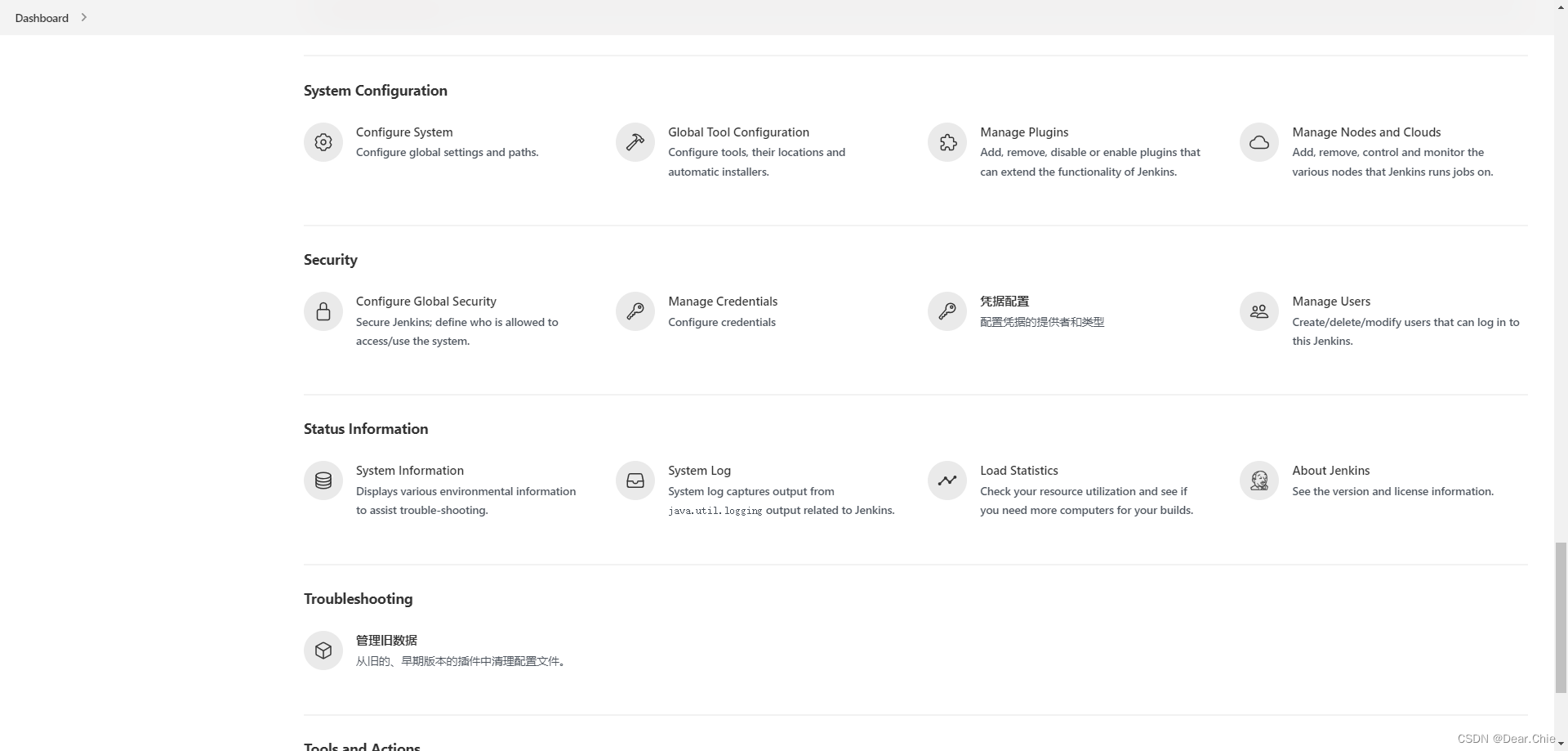Click the Manage Users people icon
1568x751 pixels.
(1259, 311)
